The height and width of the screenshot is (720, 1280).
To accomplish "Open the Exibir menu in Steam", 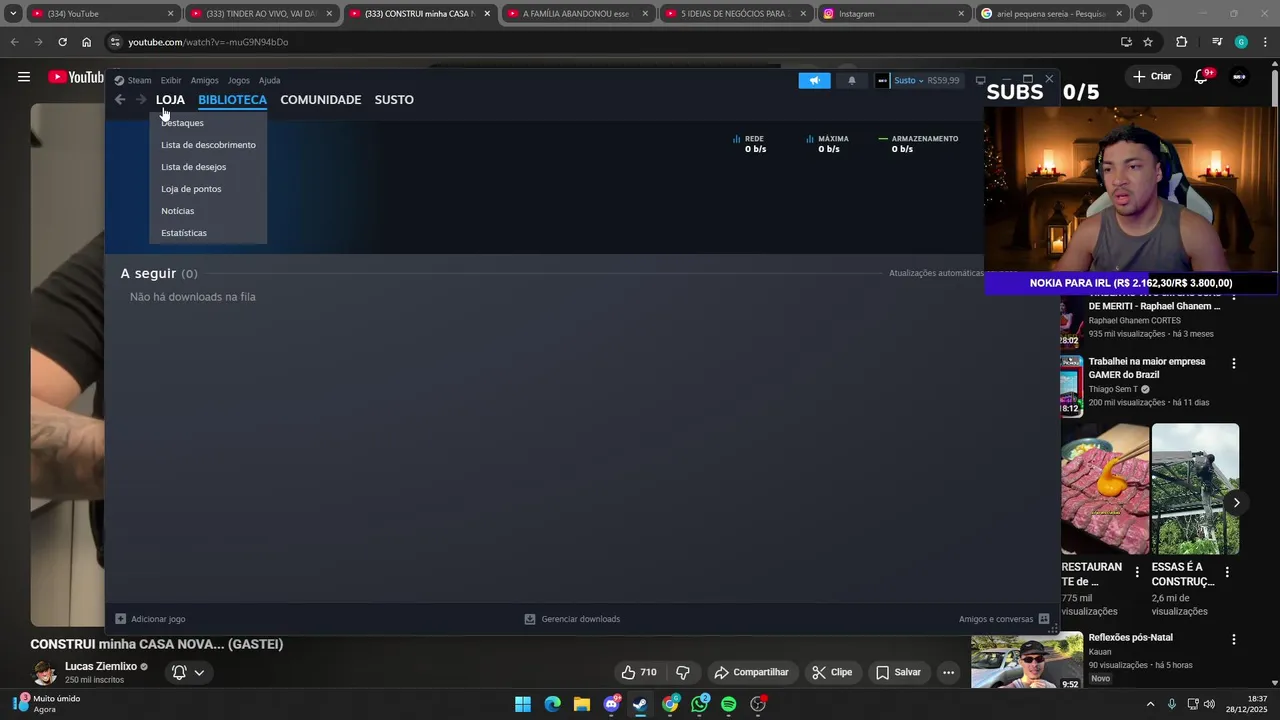I will pyautogui.click(x=171, y=80).
